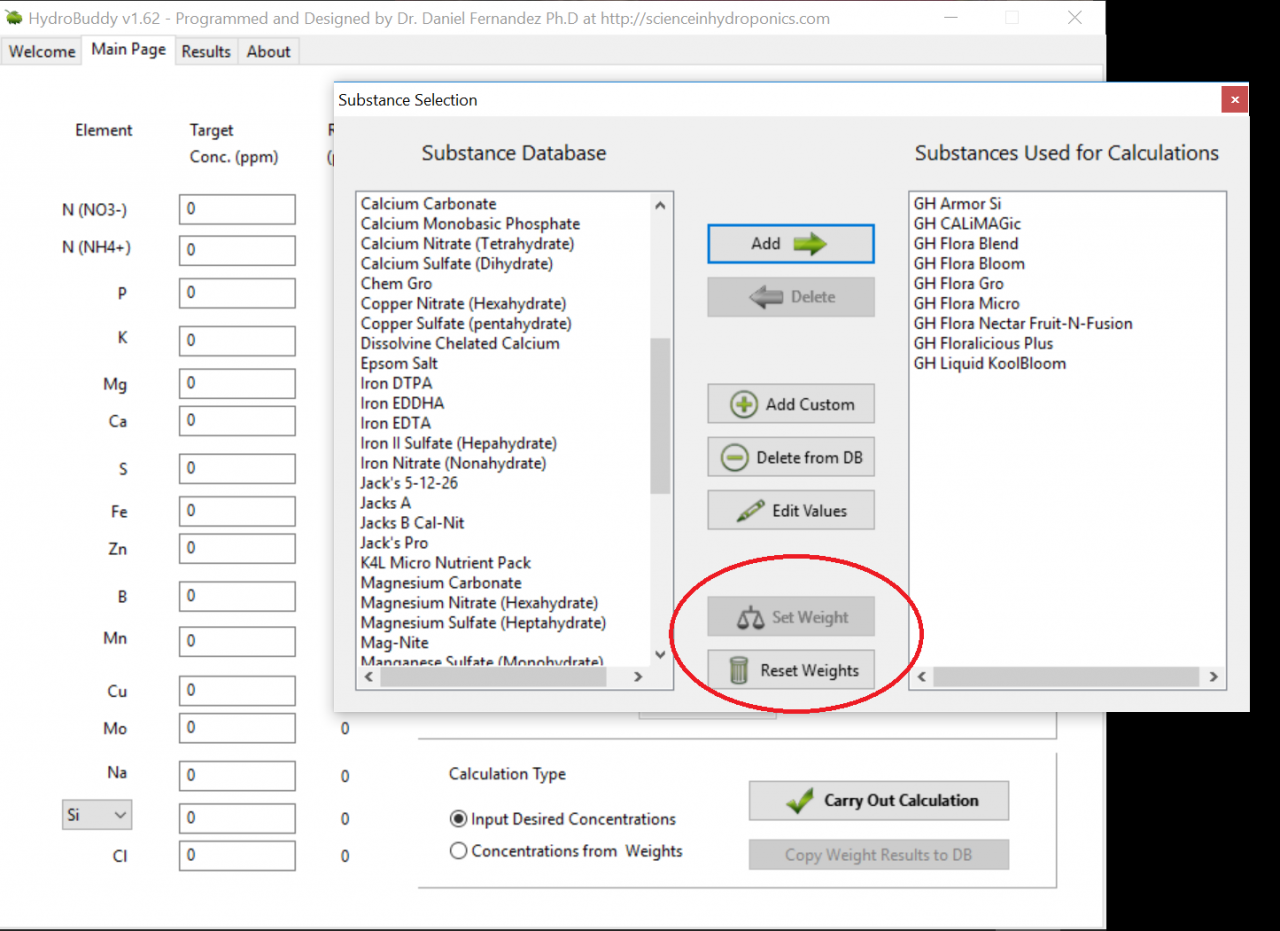Select Epsom Salt in the database list
1280x931 pixels.
(x=399, y=364)
